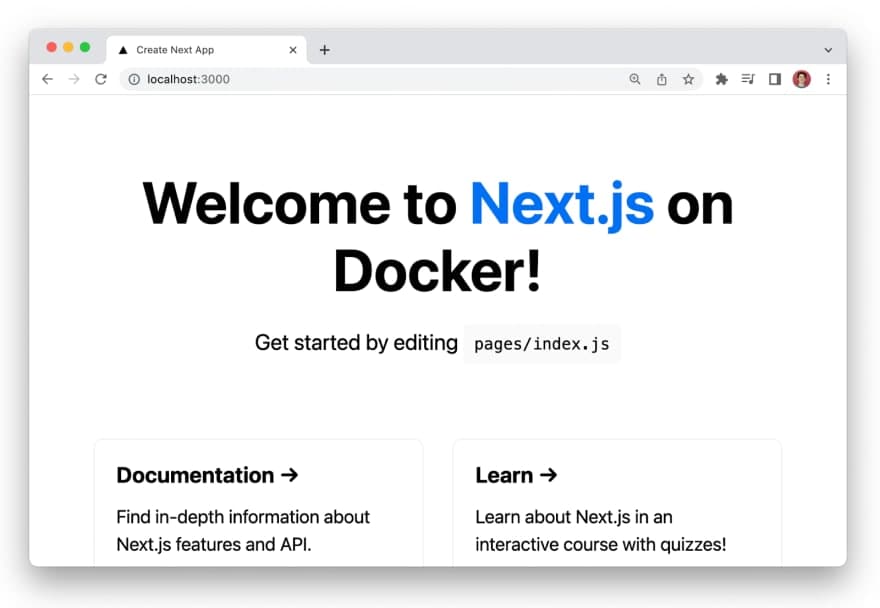Click the Docker! heading word

point(437,272)
